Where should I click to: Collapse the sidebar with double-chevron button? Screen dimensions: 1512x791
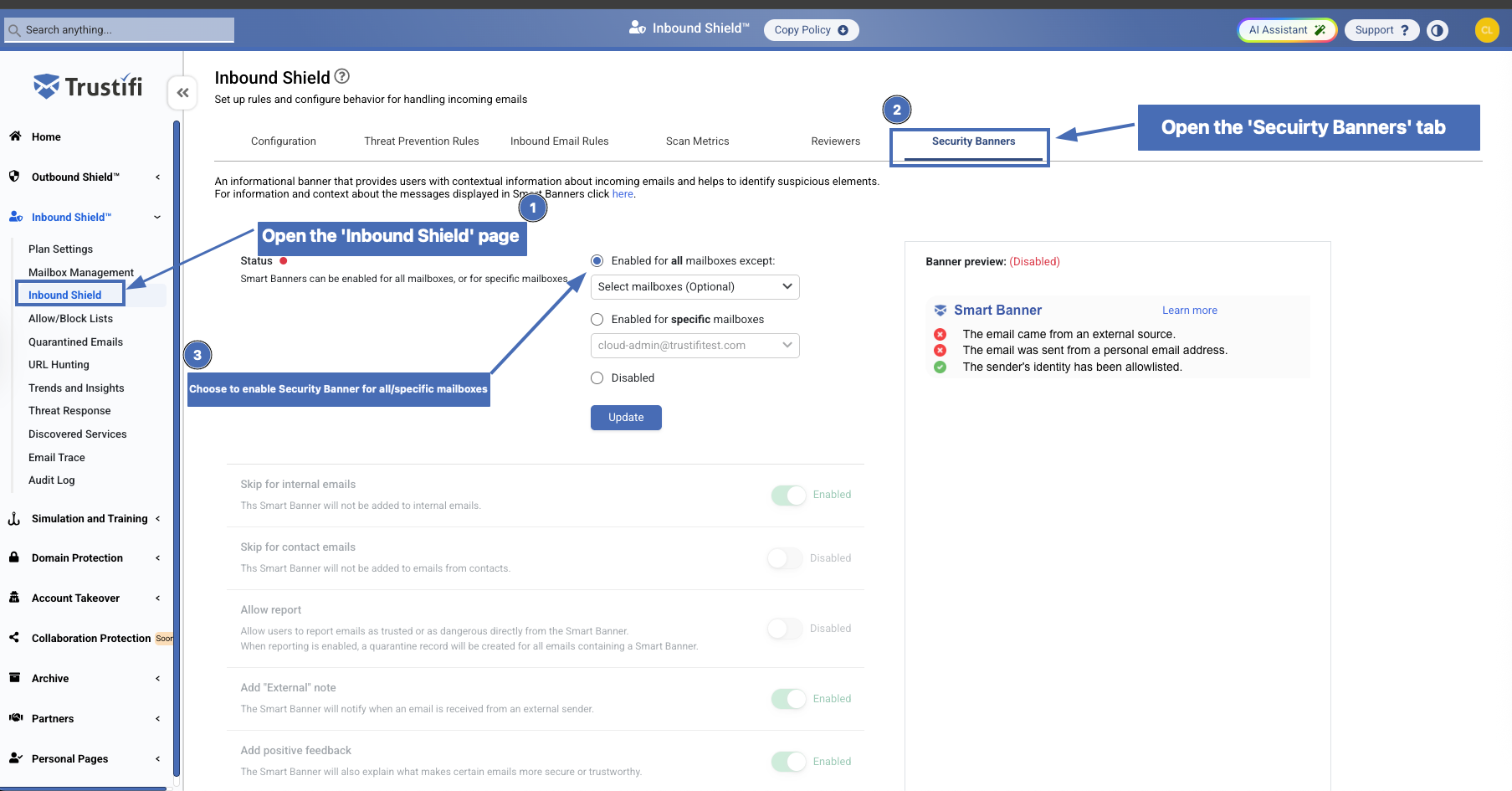[182, 93]
